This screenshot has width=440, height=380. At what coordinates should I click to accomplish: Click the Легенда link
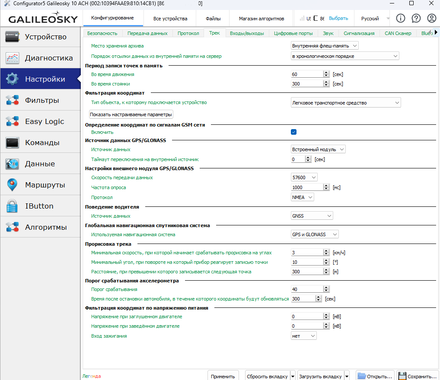click(x=92, y=376)
